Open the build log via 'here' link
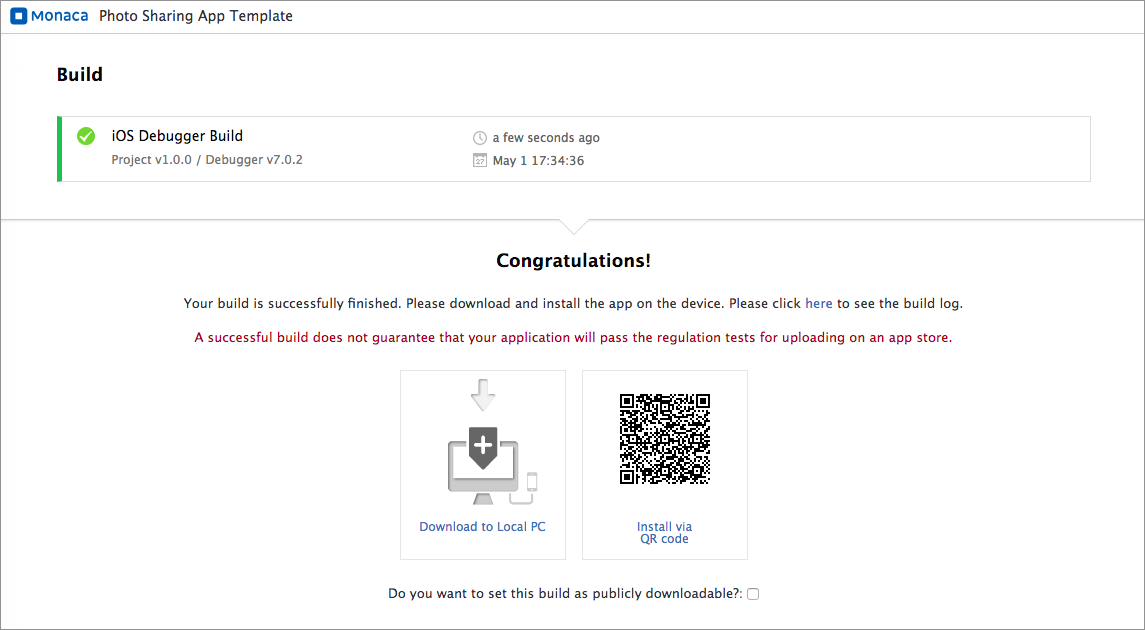 (818, 303)
